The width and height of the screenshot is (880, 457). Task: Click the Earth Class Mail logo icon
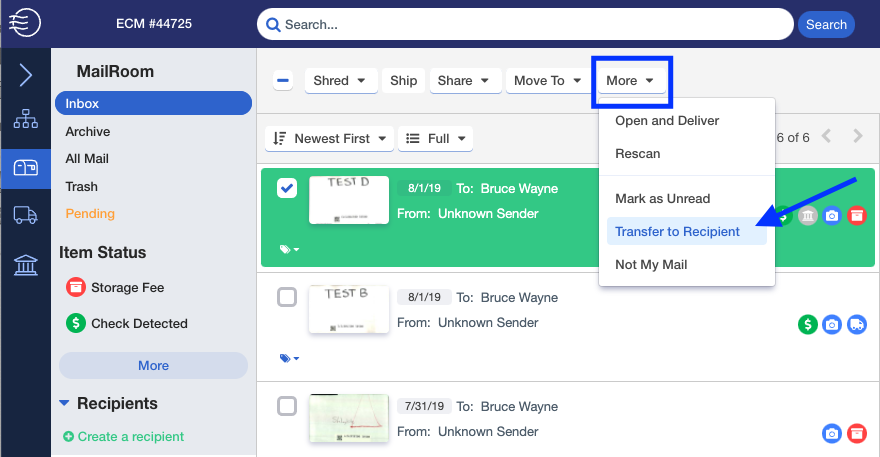[x=25, y=23]
